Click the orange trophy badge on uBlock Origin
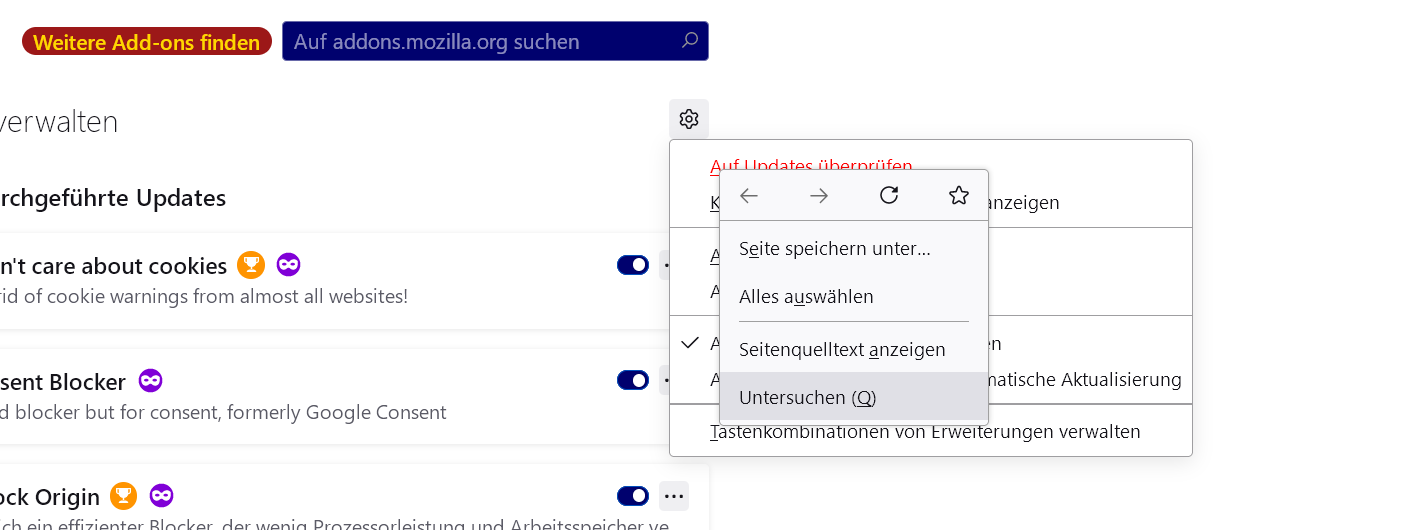The height and width of the screenshot is (530, 1406). pos(123,495)
